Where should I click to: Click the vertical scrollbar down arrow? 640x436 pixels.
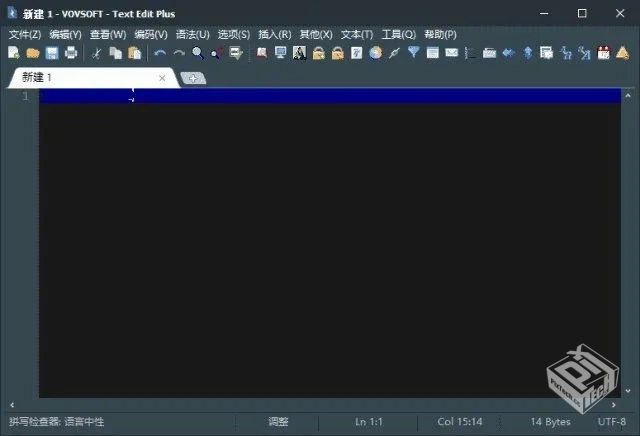click(x=628, y=391)
